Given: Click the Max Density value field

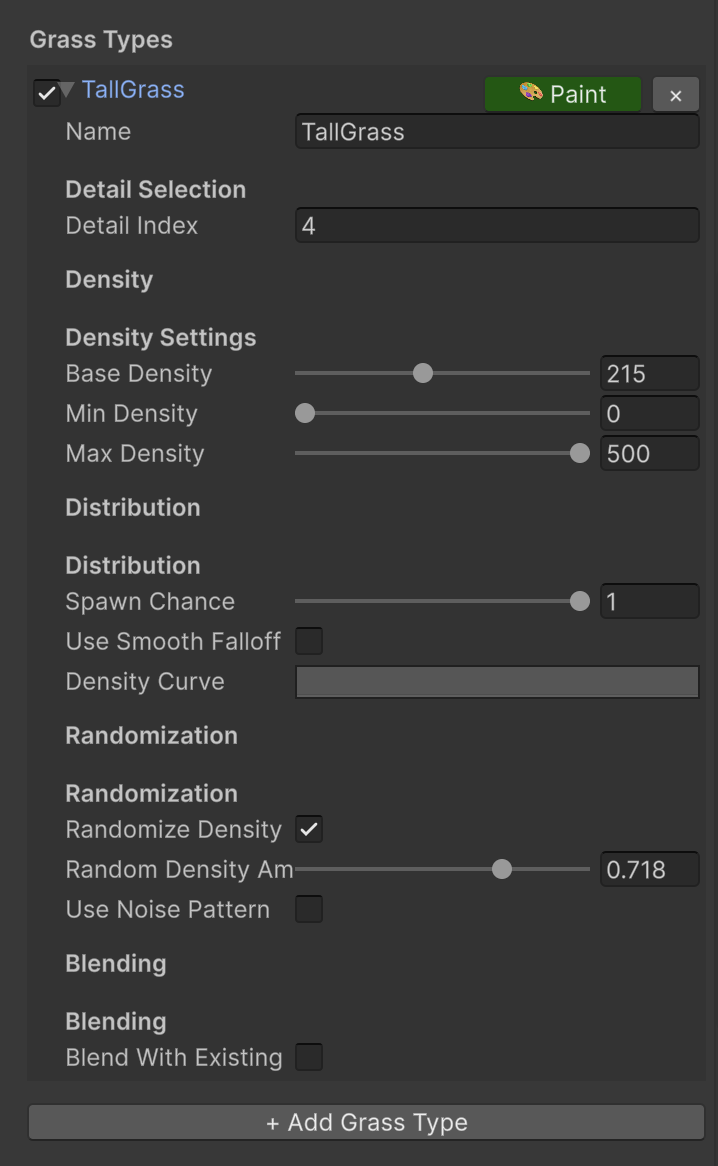Looking at the screenshot, I should [649, 454].
